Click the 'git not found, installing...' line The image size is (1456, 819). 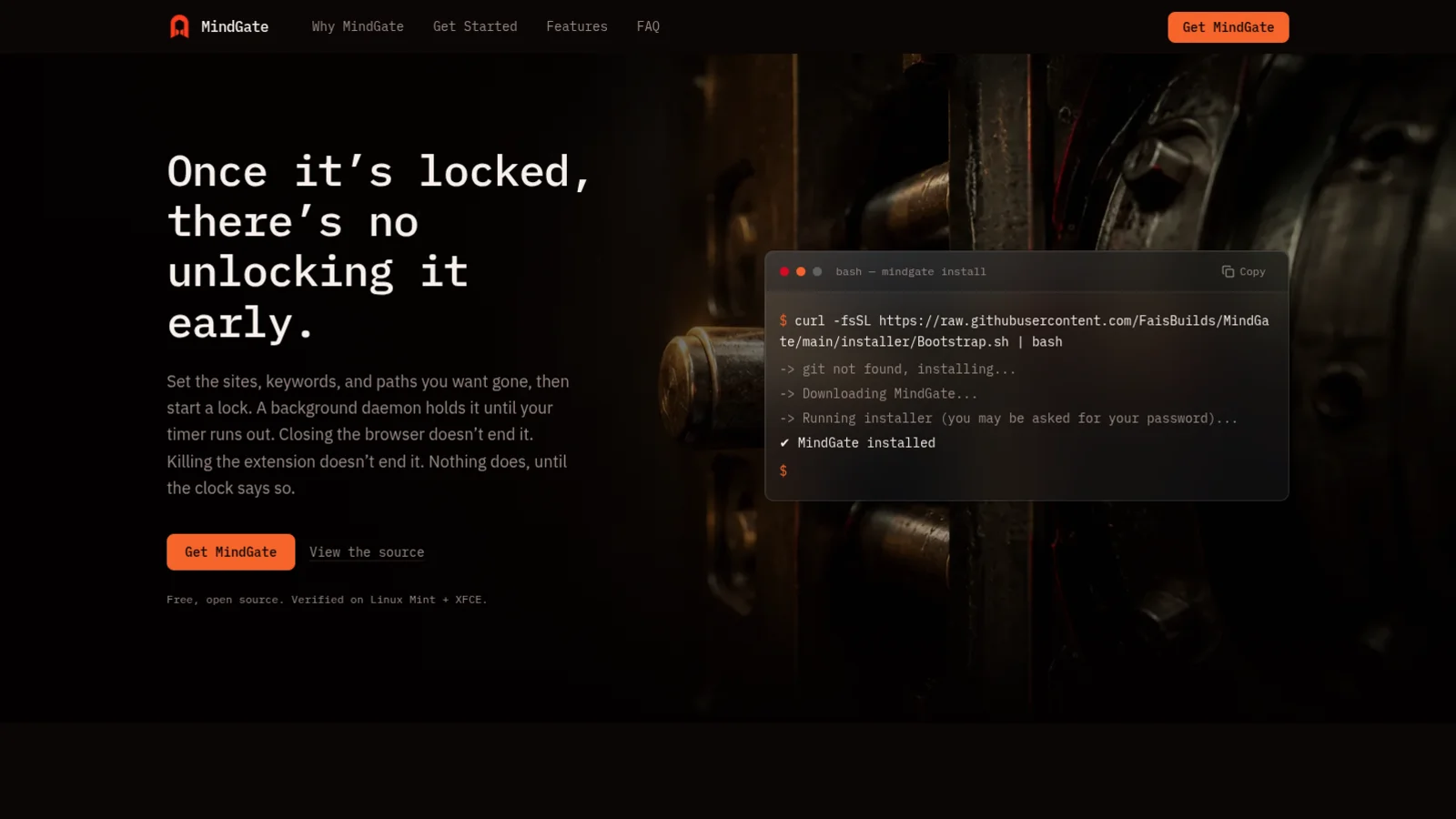pos(897,369)
